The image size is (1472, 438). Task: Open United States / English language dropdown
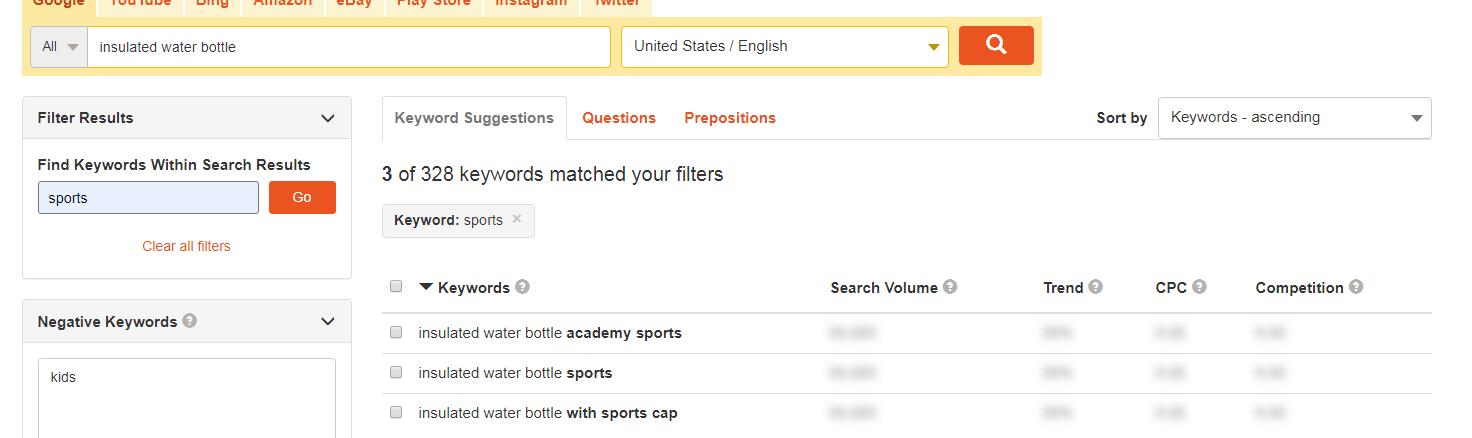pos(785,47)
